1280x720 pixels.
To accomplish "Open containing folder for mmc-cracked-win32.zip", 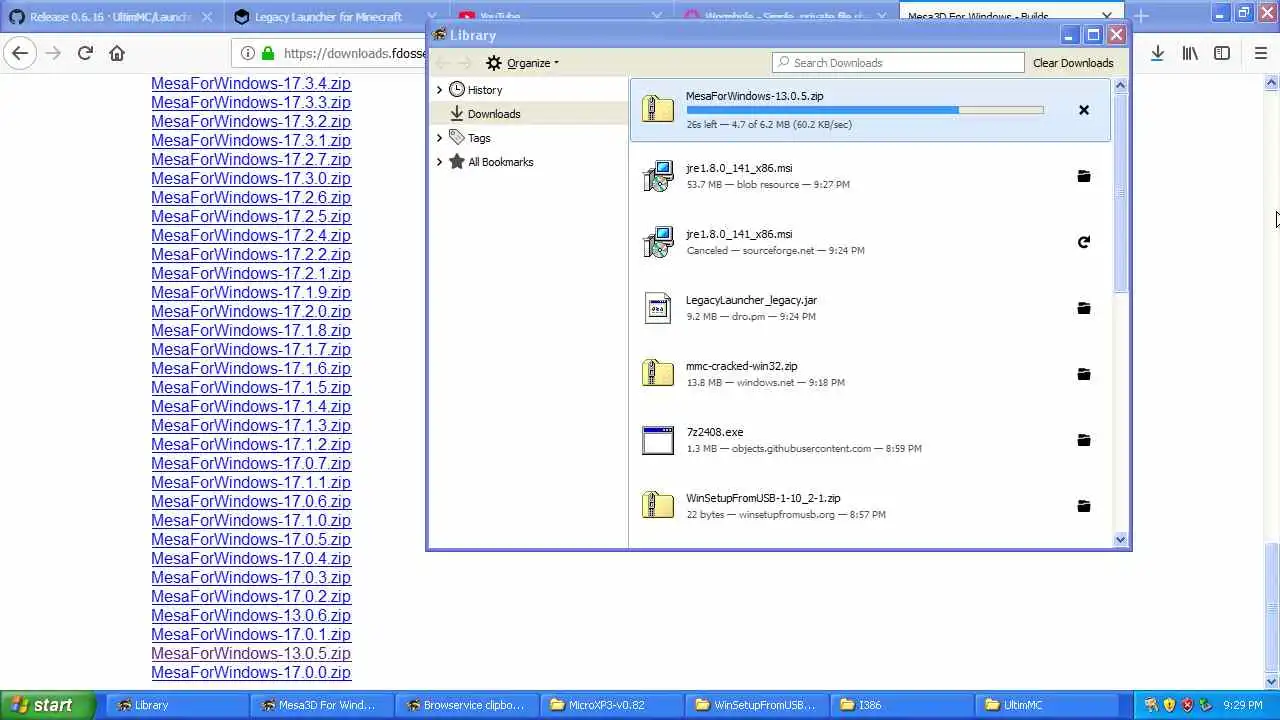I will (x=1083, y=374).
